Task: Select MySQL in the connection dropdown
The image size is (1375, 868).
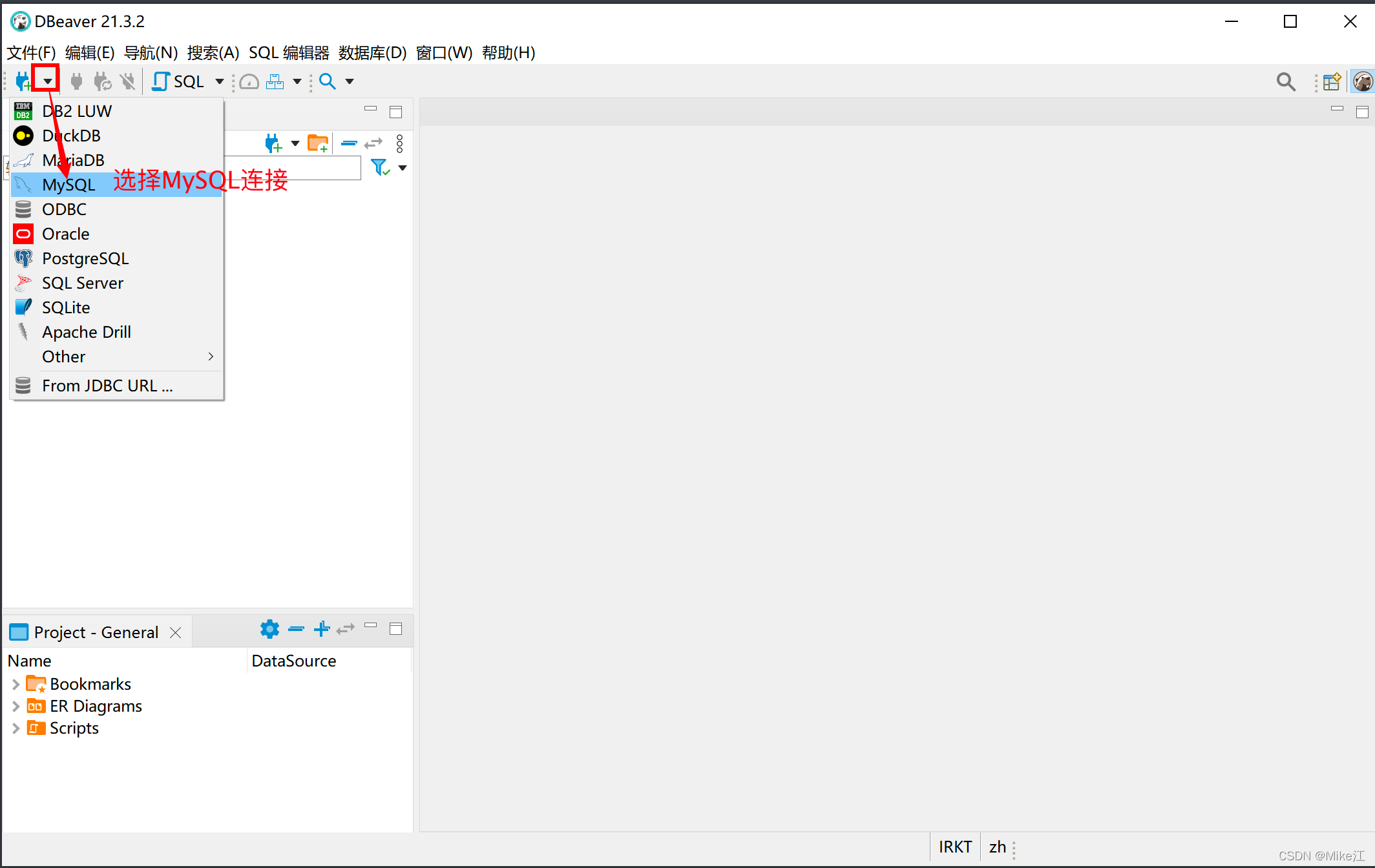Action: point(116,185)
